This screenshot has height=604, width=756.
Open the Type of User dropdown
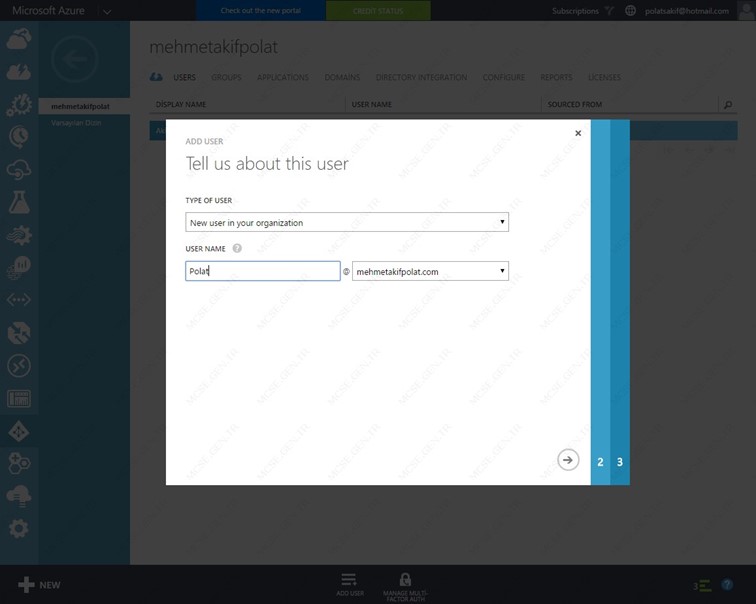347,222
